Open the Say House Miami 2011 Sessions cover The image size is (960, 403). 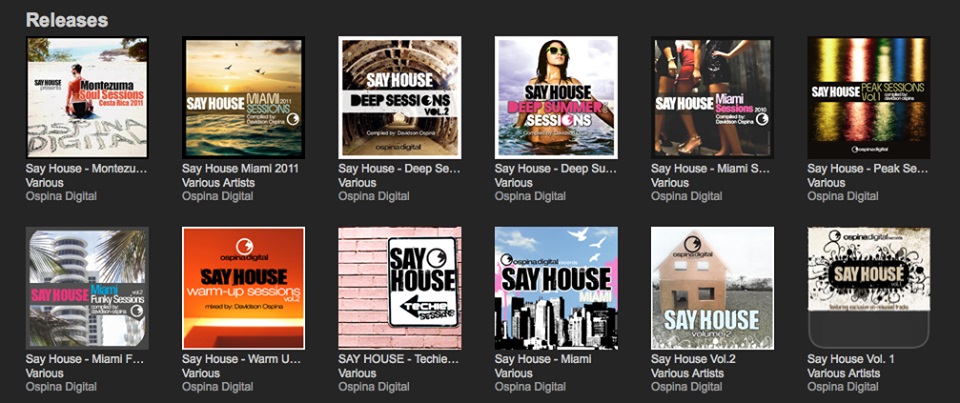pos(243,97)
